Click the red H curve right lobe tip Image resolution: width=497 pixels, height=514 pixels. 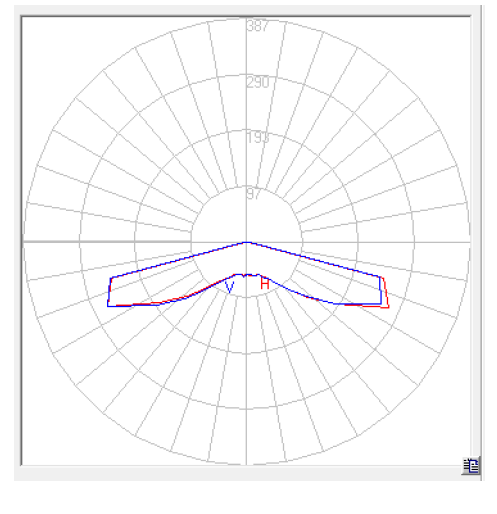pos(388,307)
